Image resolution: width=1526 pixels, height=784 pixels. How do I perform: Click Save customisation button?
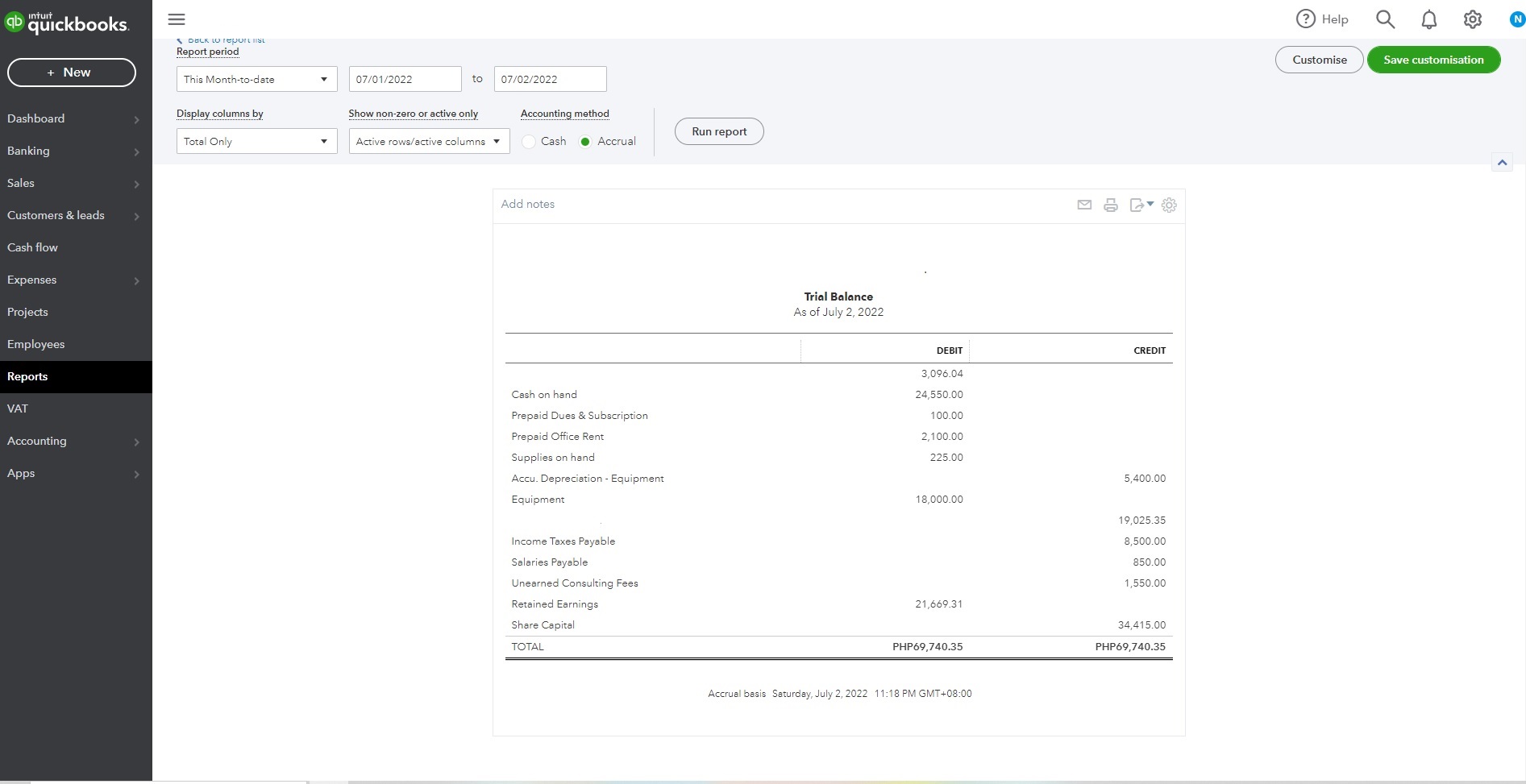click(x=1433, y=60)
